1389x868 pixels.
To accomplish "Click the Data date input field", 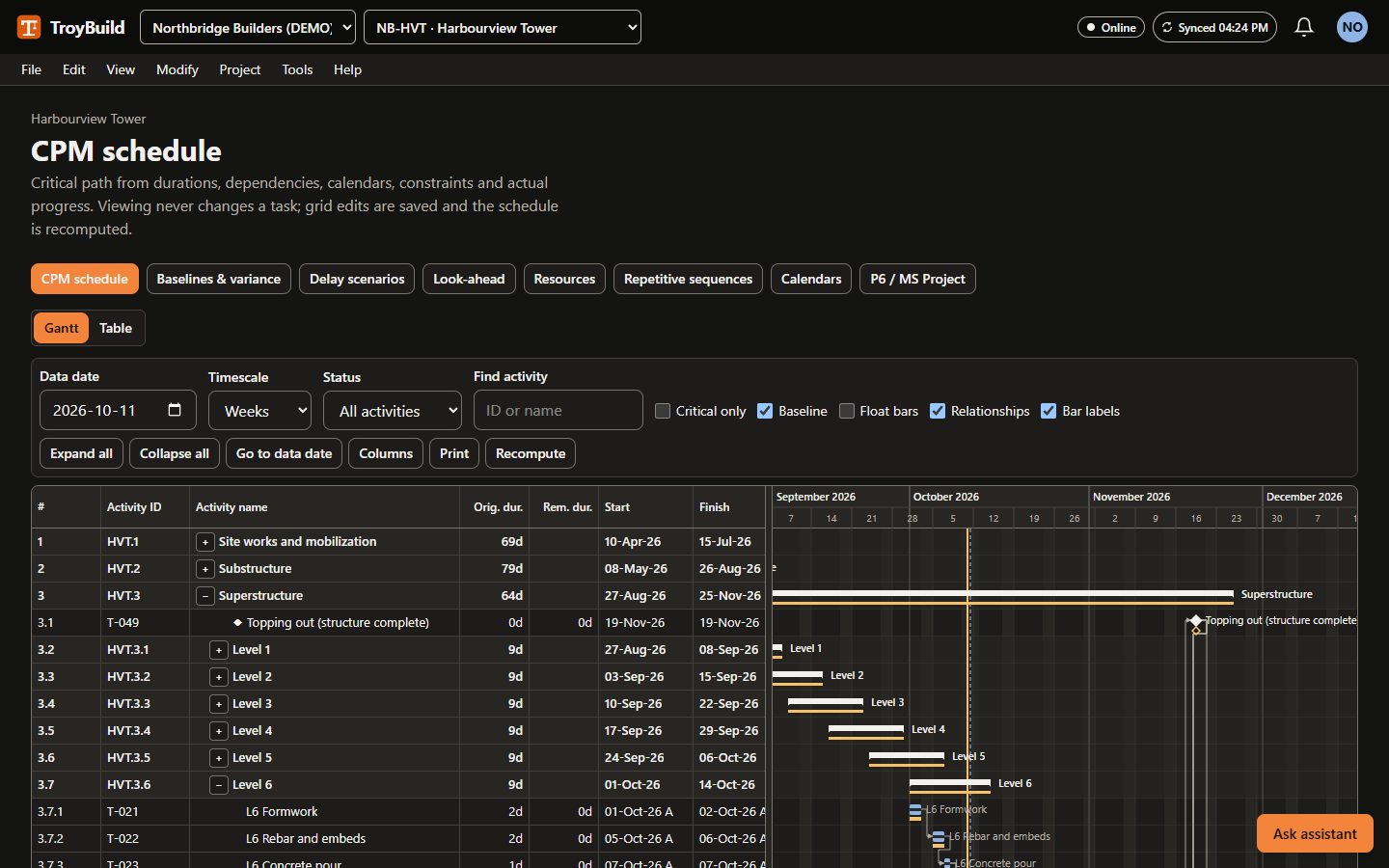I will 118,410.
